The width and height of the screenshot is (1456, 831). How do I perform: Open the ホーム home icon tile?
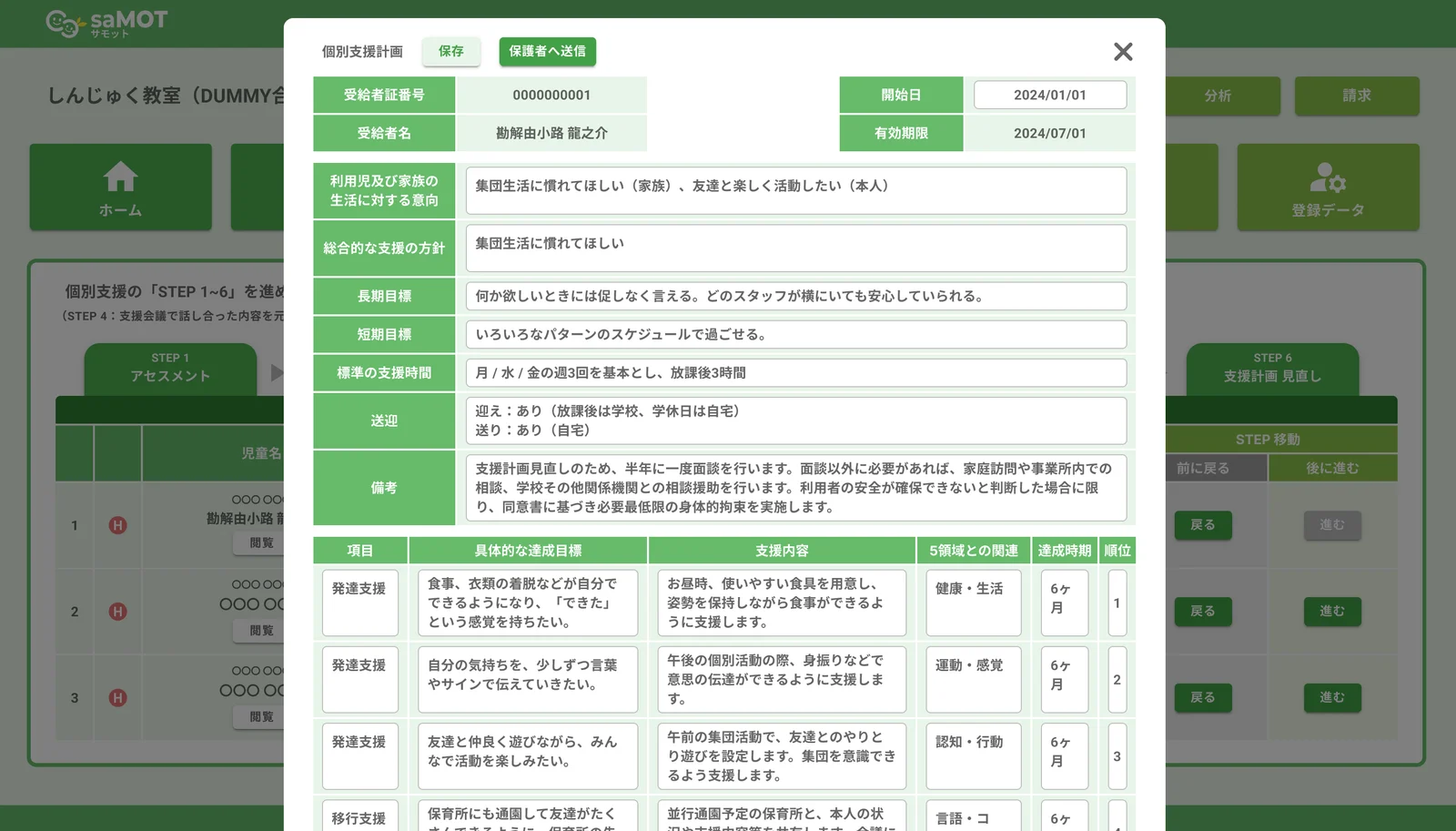click(x=121, y=187)
